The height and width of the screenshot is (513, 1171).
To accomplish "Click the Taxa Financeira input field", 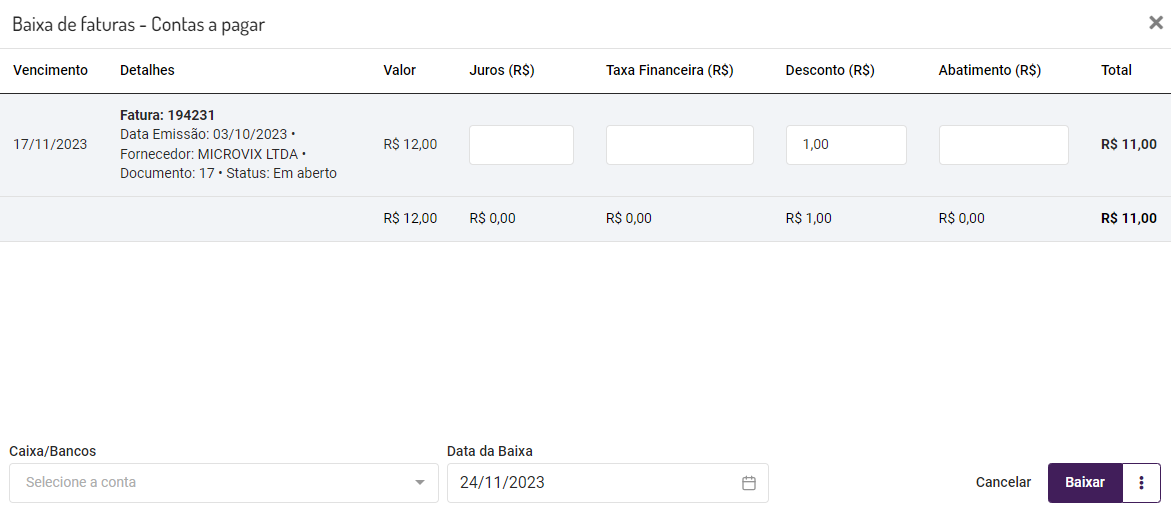I will pyautogui.click(x=679, y=145).
